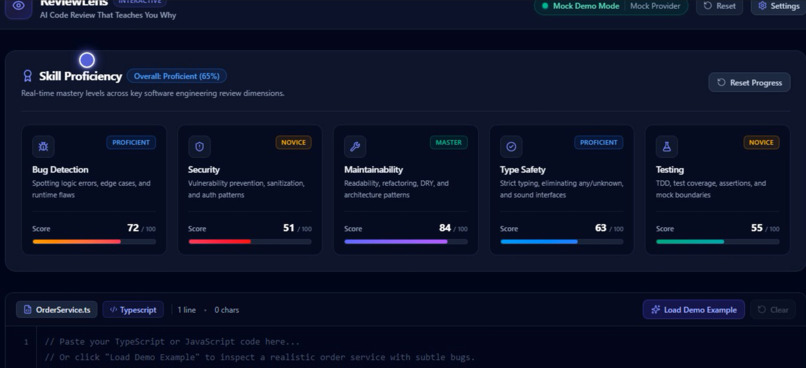Image resolution: width=806 pixels, height=368 pixels.
Task: Select the OrderService.ts file tab
Action: [x=57, y=310]
